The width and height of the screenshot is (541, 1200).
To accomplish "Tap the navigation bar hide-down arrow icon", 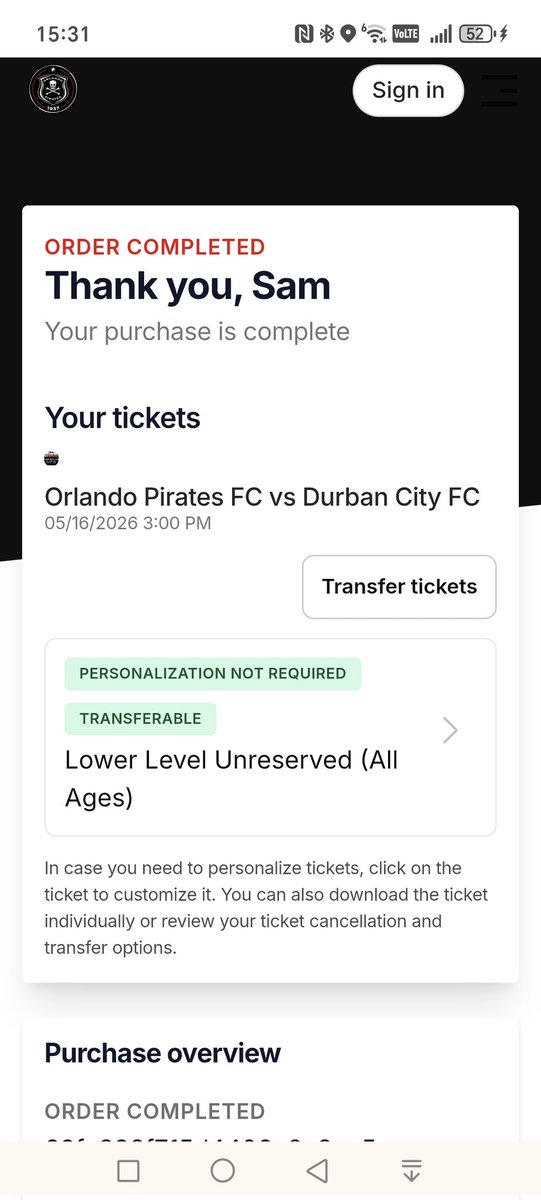I will 411,1171.
